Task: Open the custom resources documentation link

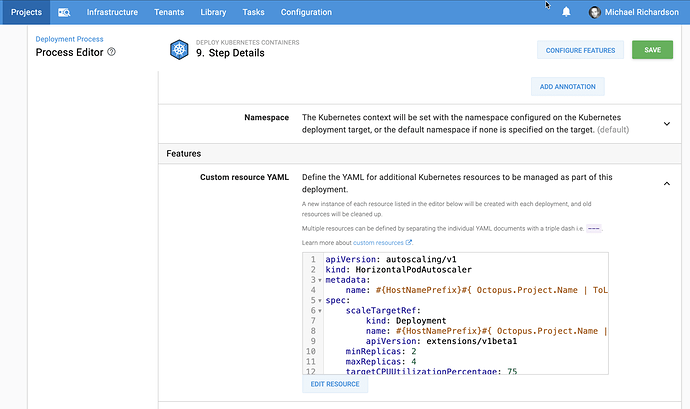Action: [378, 243]
